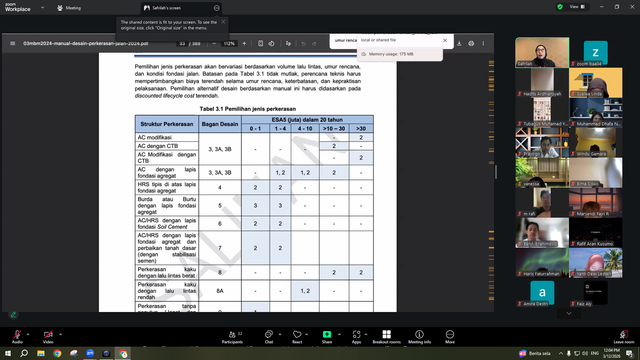This screenshot has height=360, width=640.
Task: Click 'Tabel 3.1 Pemilihan jenis perkerasan' caption
Action: [247, 109]
